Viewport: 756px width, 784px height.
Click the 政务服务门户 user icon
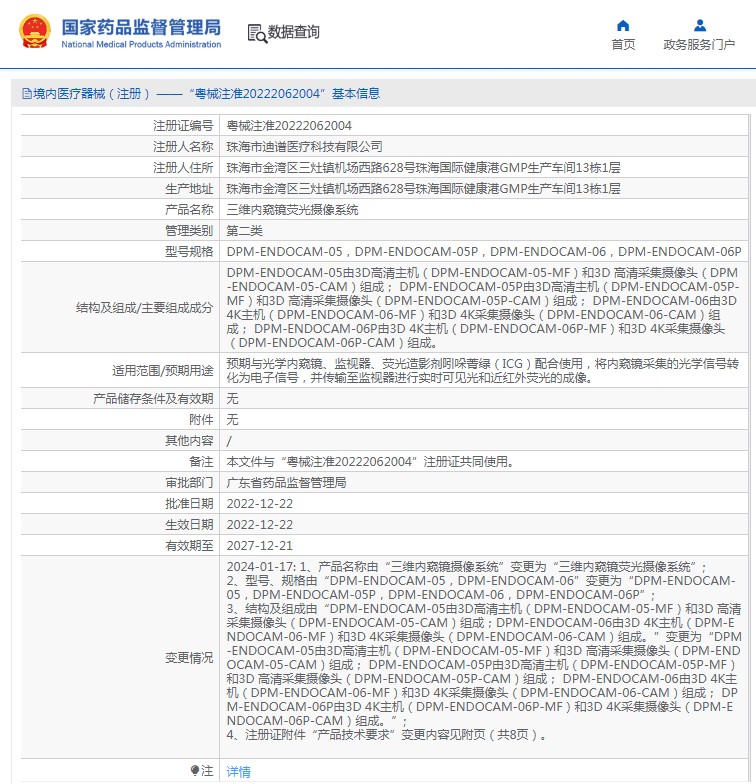[700, 26]
